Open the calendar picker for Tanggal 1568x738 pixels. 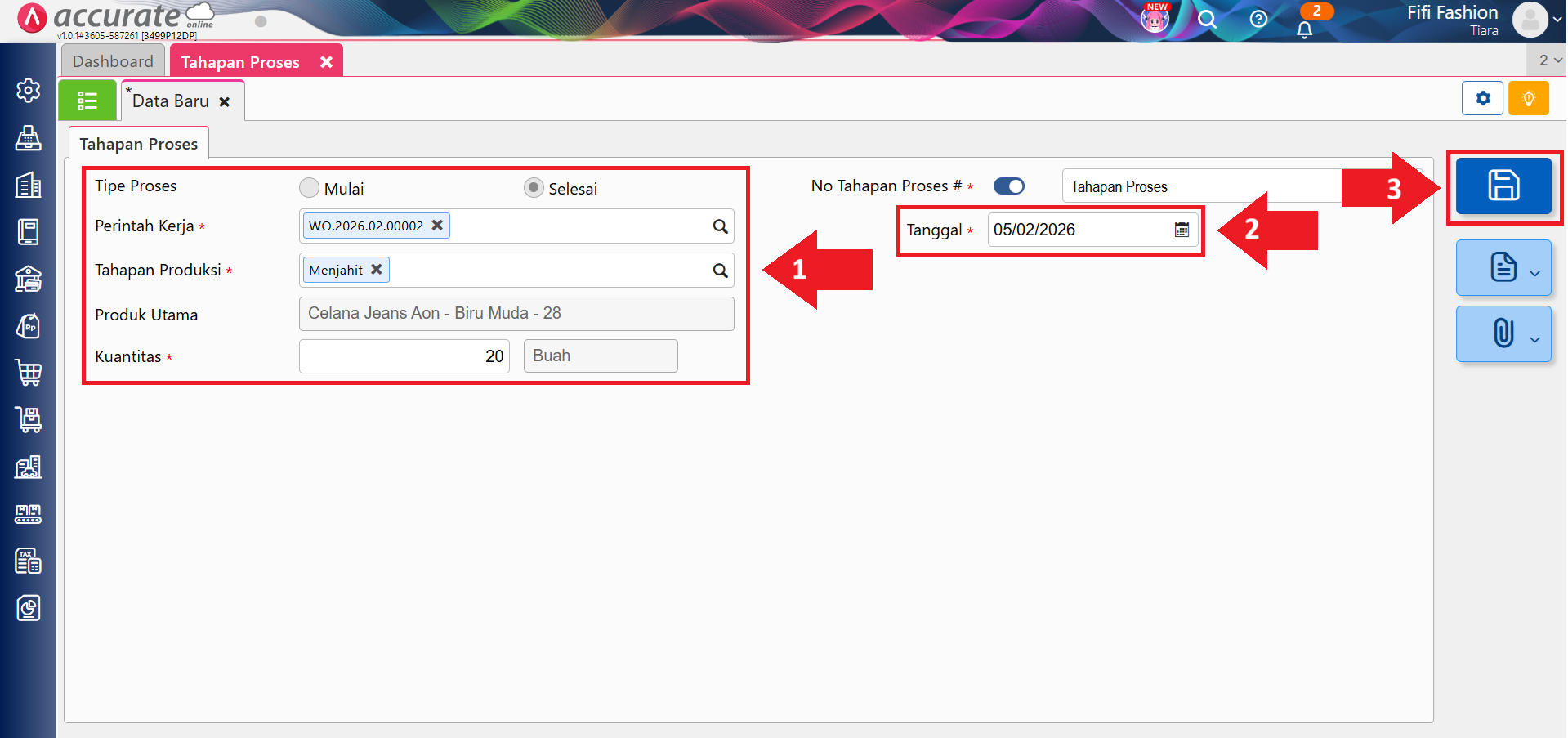pyautogui.click(x=1182, y=230)
